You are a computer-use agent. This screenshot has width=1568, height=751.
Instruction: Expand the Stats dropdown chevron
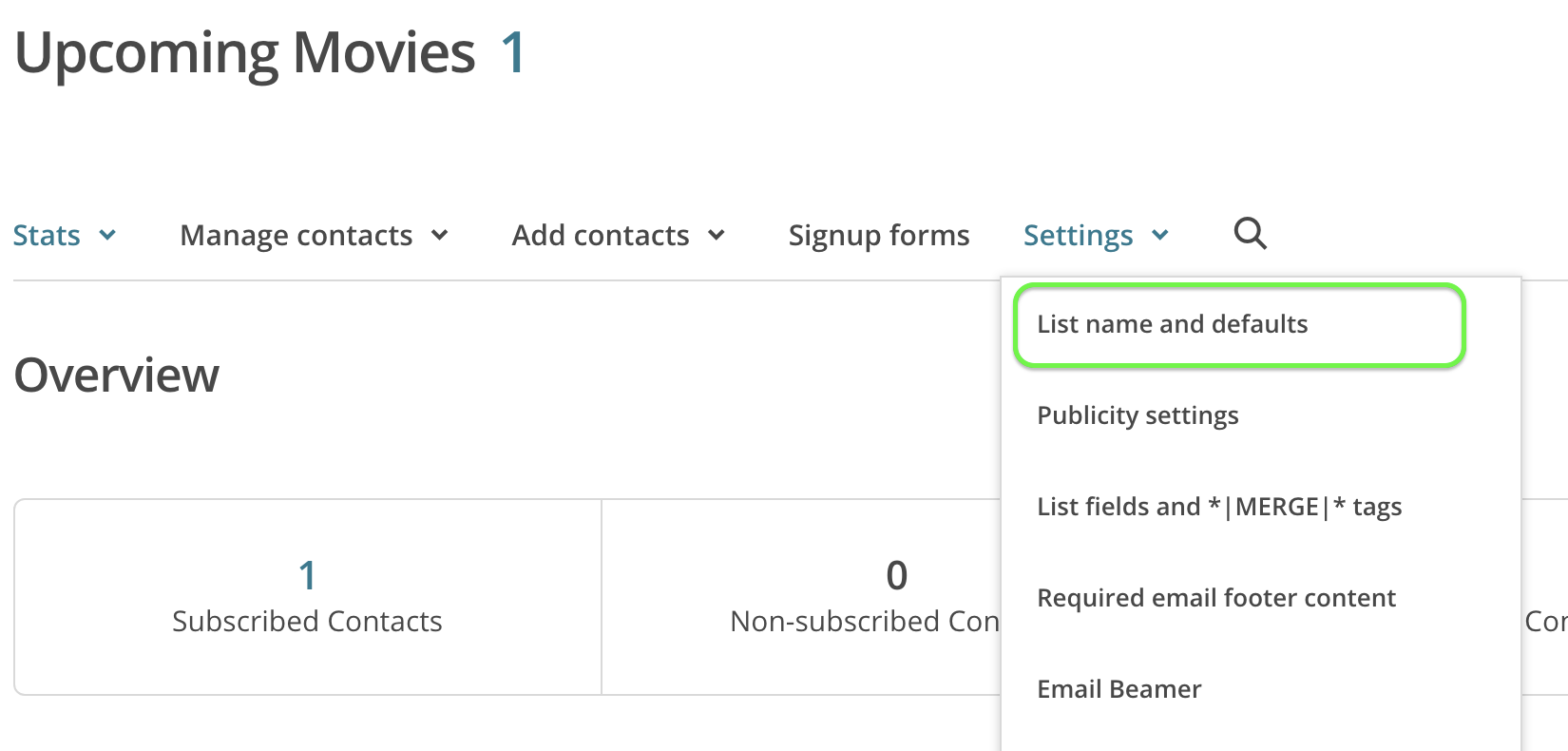(108, 235)
